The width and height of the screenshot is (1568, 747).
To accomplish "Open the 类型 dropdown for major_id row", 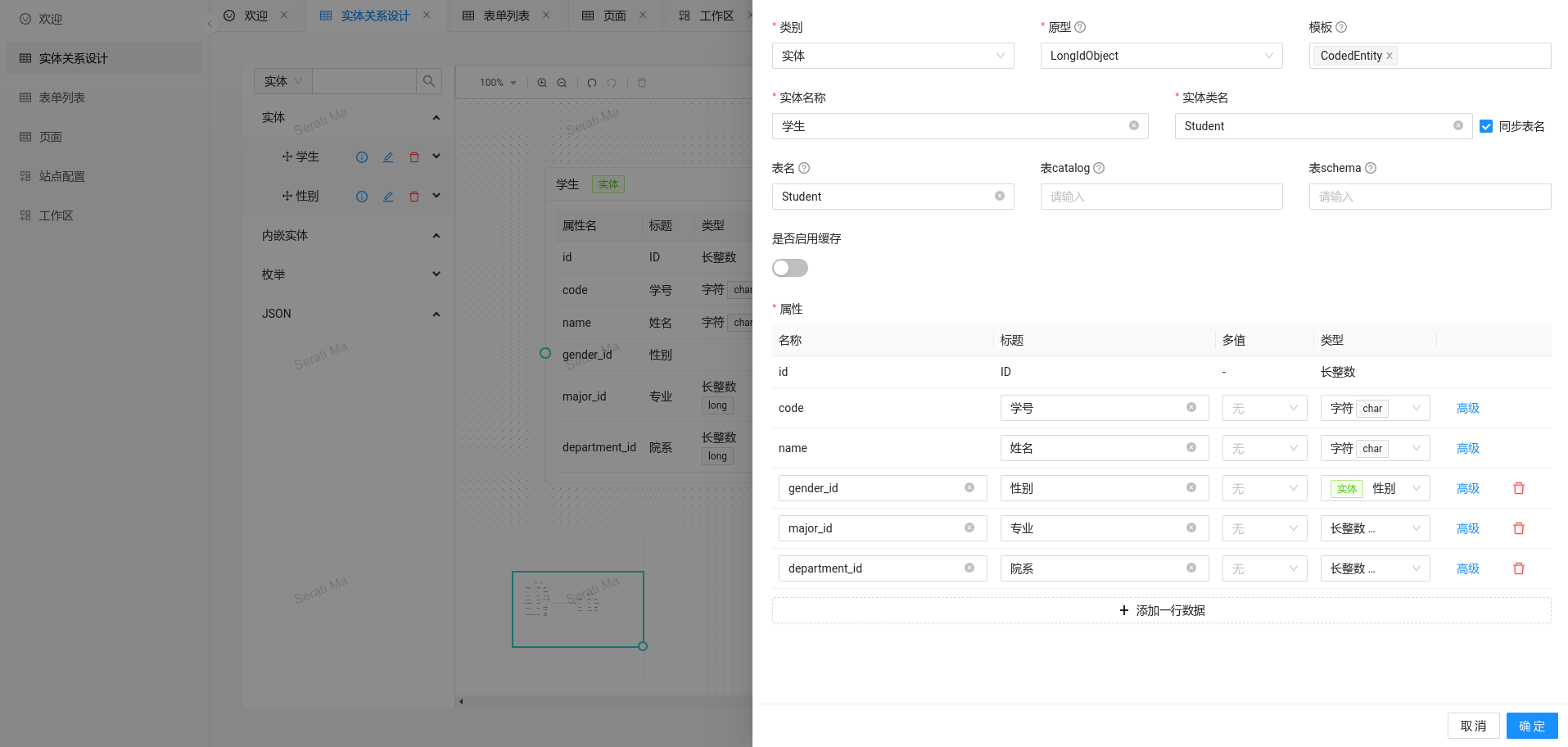I will point(1375,528).
